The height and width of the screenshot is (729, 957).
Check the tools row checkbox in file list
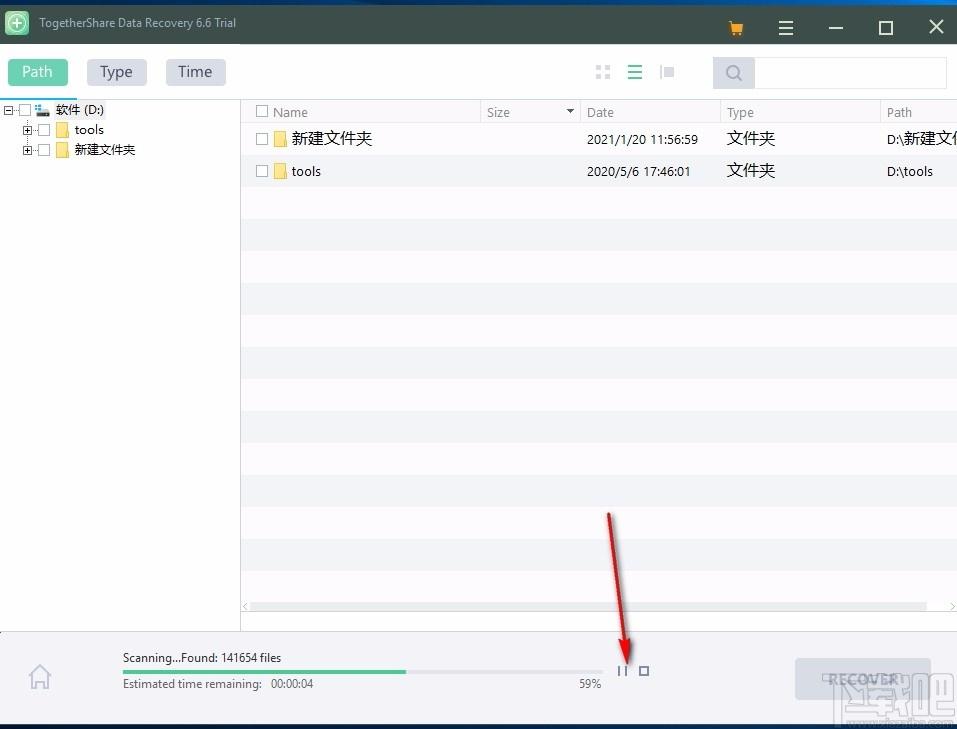(262, 171)
